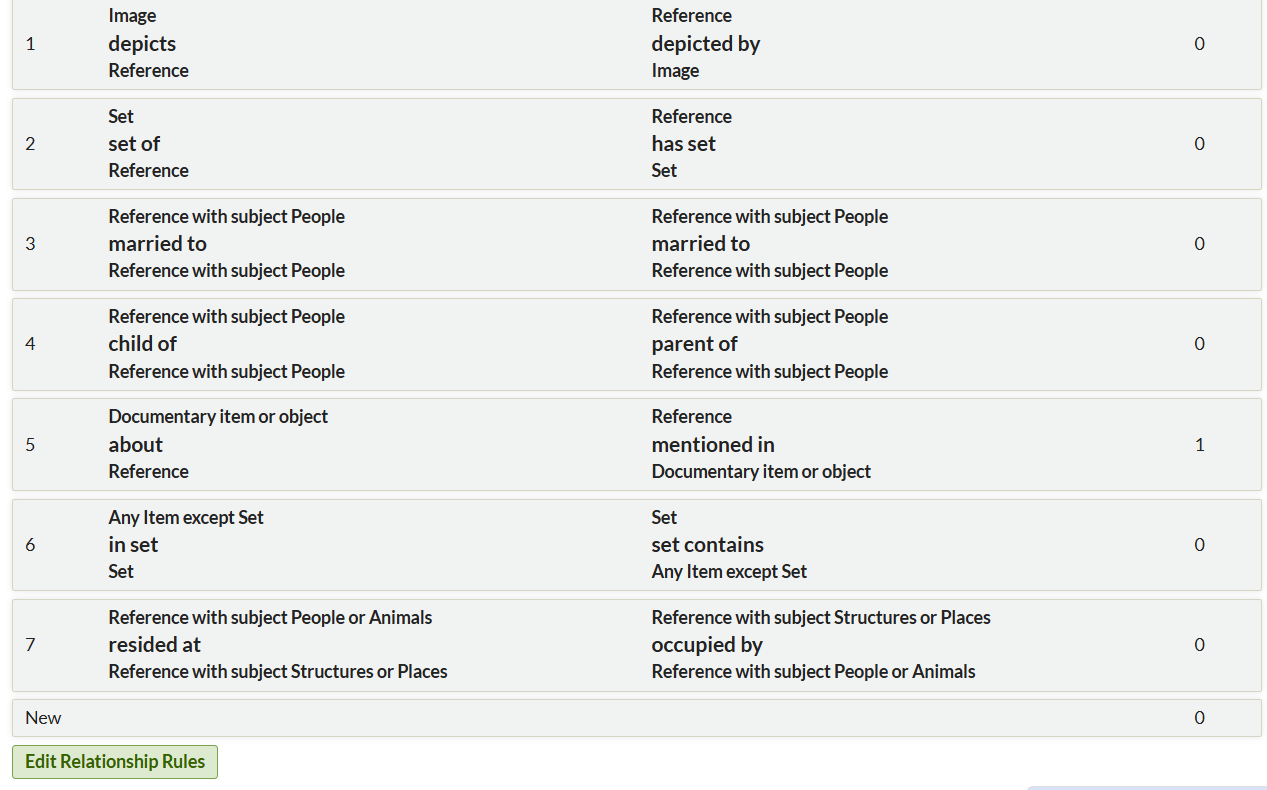Click the "has set" inverse label
Viewport: 1267px width, 790px height.
click(684, 144)
